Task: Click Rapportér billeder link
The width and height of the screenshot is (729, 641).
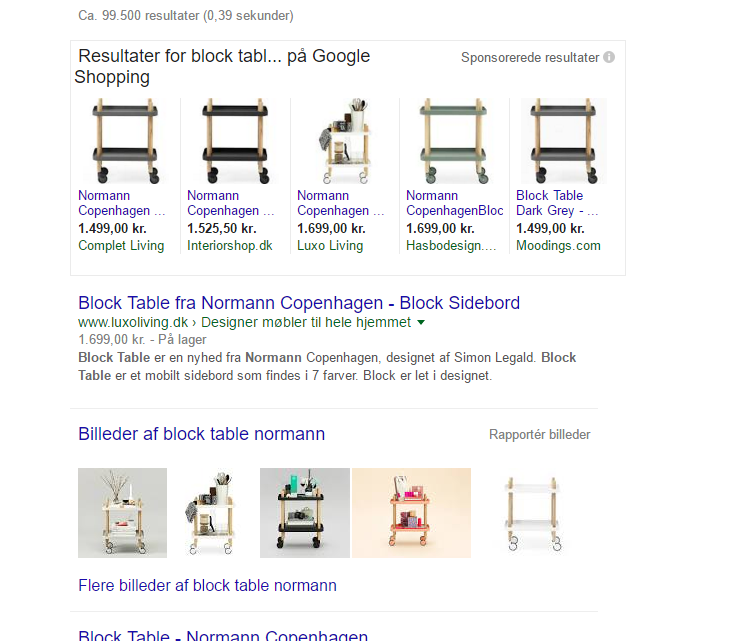Action: coord(539,435)
